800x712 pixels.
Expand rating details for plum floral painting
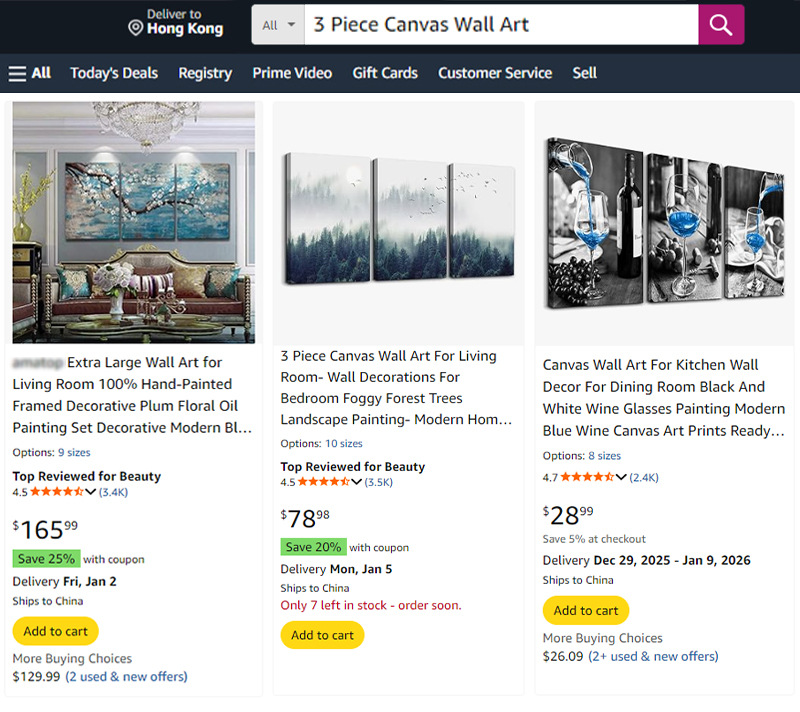pyautogui.click(x=90, y=492)
